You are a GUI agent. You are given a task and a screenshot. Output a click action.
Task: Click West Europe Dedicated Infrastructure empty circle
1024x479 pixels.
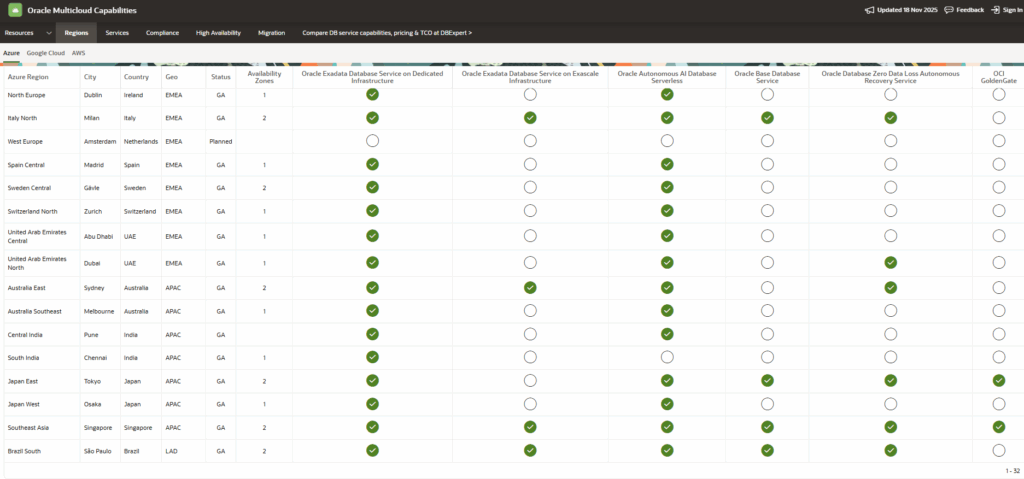tap(372, 141)
